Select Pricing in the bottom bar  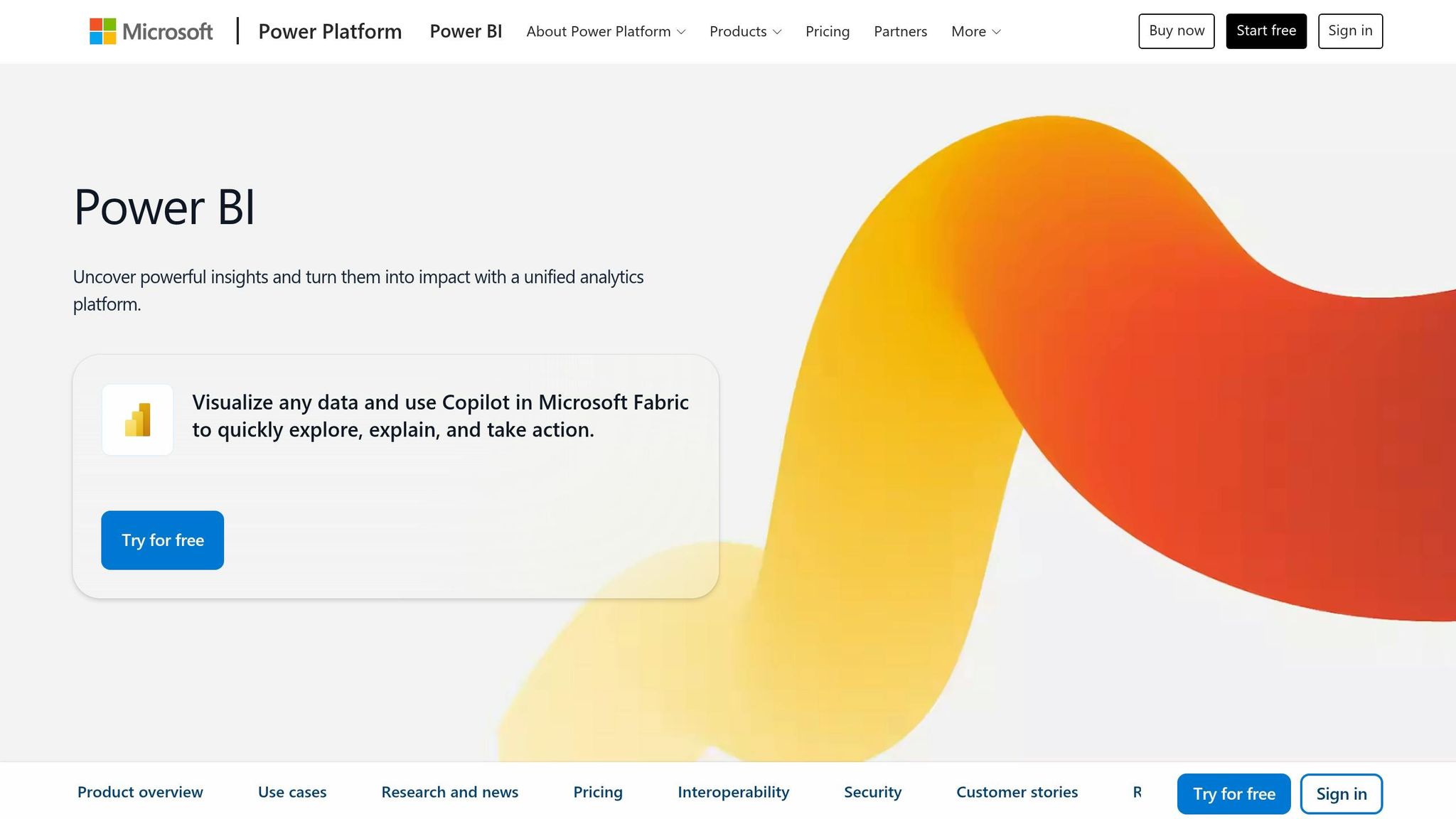pyautogui.click(x=598, y=792)
